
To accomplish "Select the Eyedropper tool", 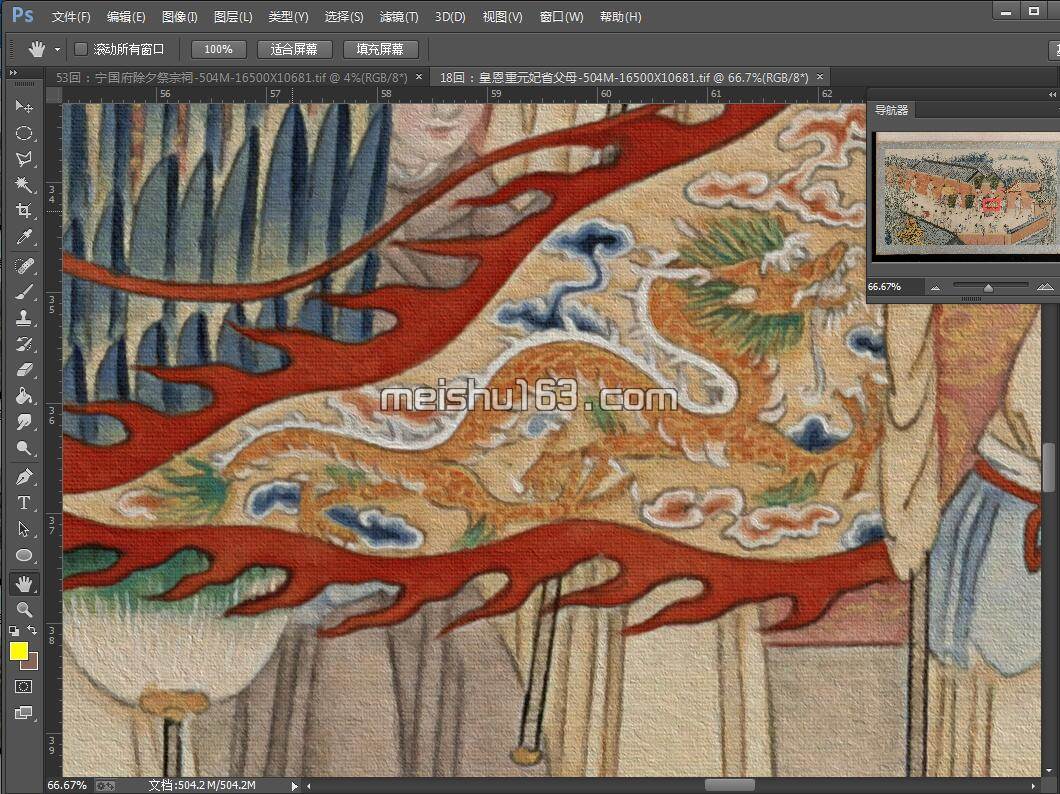I will click(x=24, y=237).
